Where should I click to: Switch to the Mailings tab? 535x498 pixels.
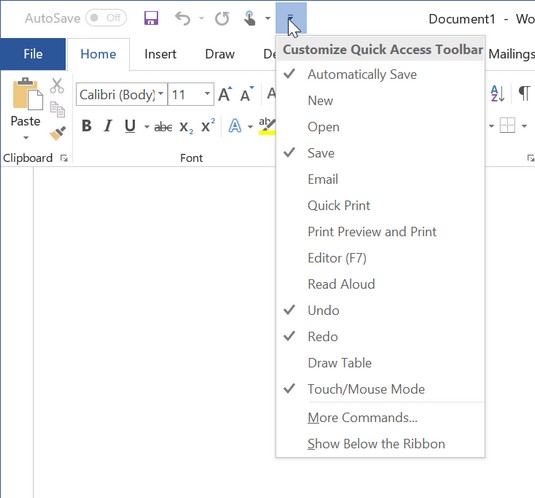511,54
